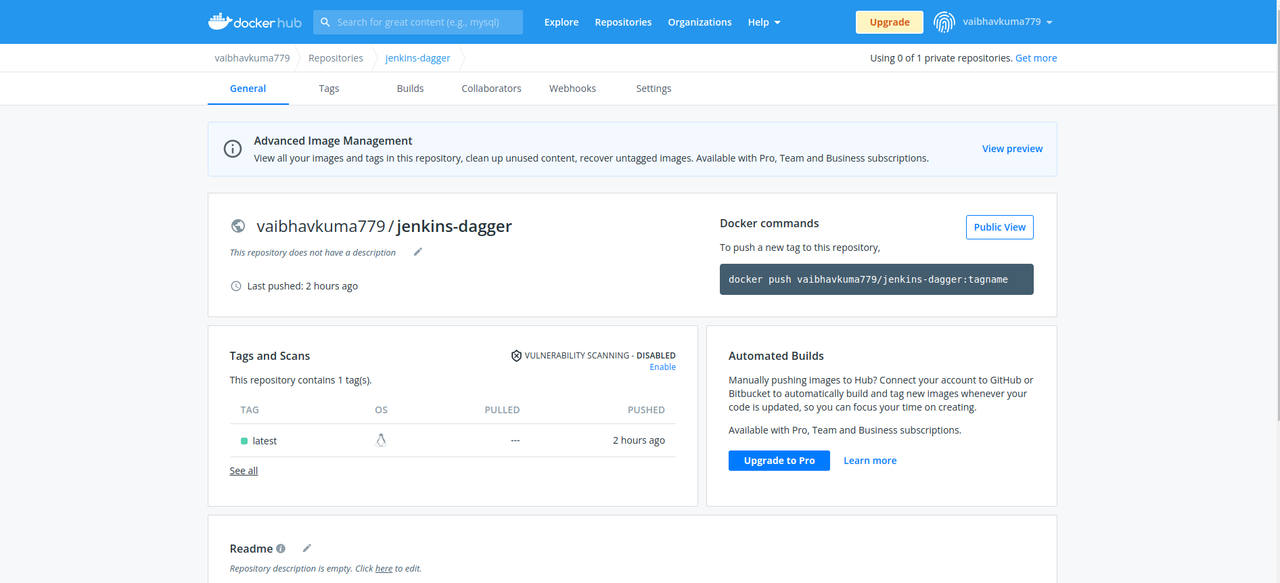This screenshot has height=583, width=1280.
Task: Click Enable under vulnerability scanning
Action: coord(662,367)
